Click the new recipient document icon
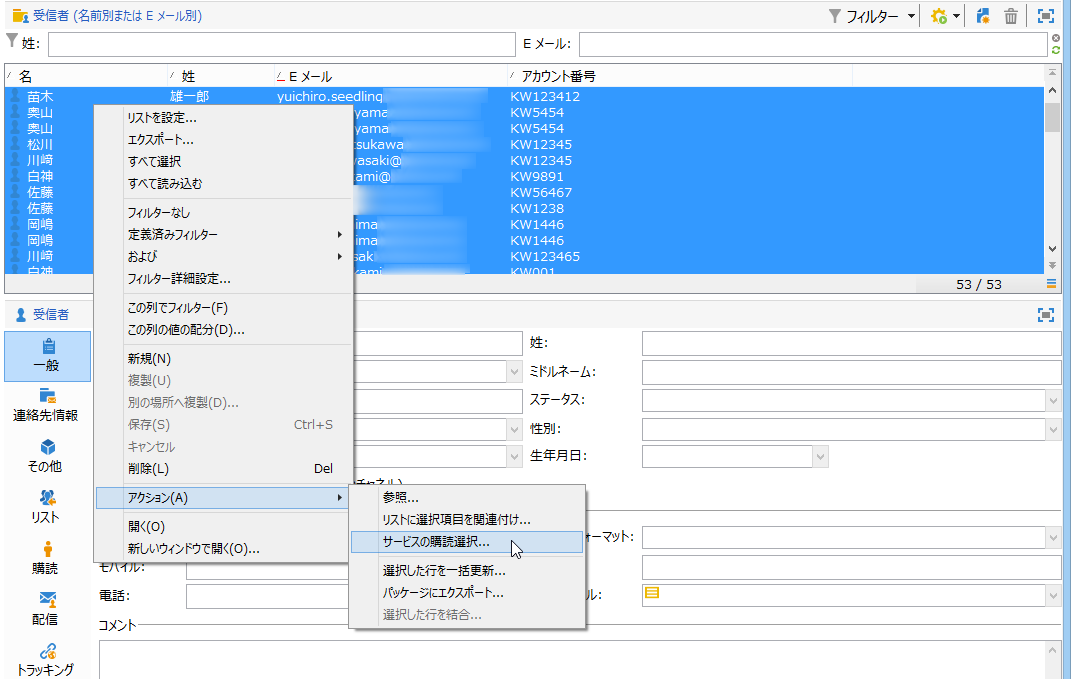This screenshot has width=1071, height=679. coord(983,16)
